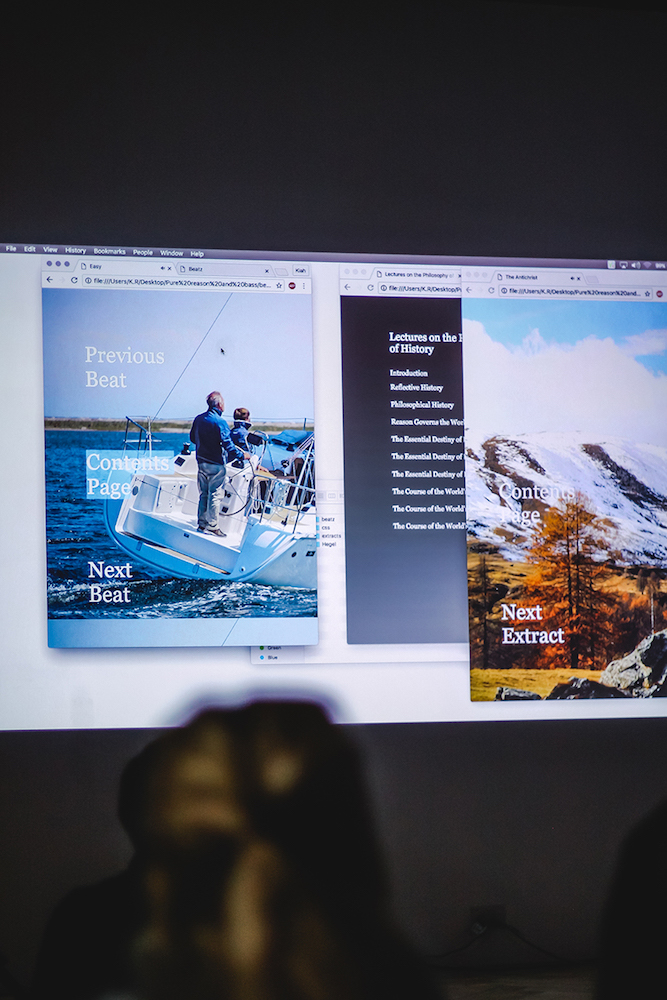The height and width of the screenshot is (1000, 667).
Task: Open the View menu
Action: point(50,250)
